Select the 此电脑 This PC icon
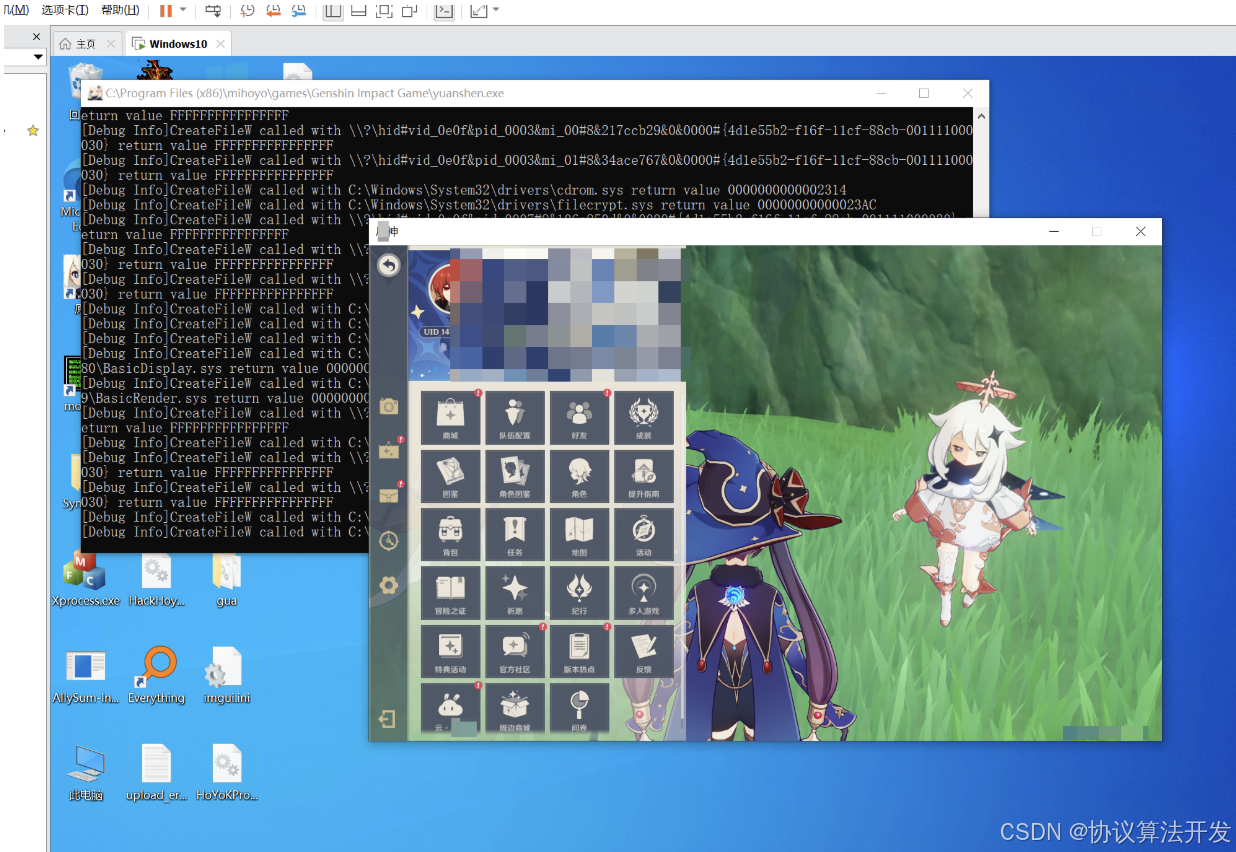Screen dimensions: 1236x852 click(x=86, y=772)
